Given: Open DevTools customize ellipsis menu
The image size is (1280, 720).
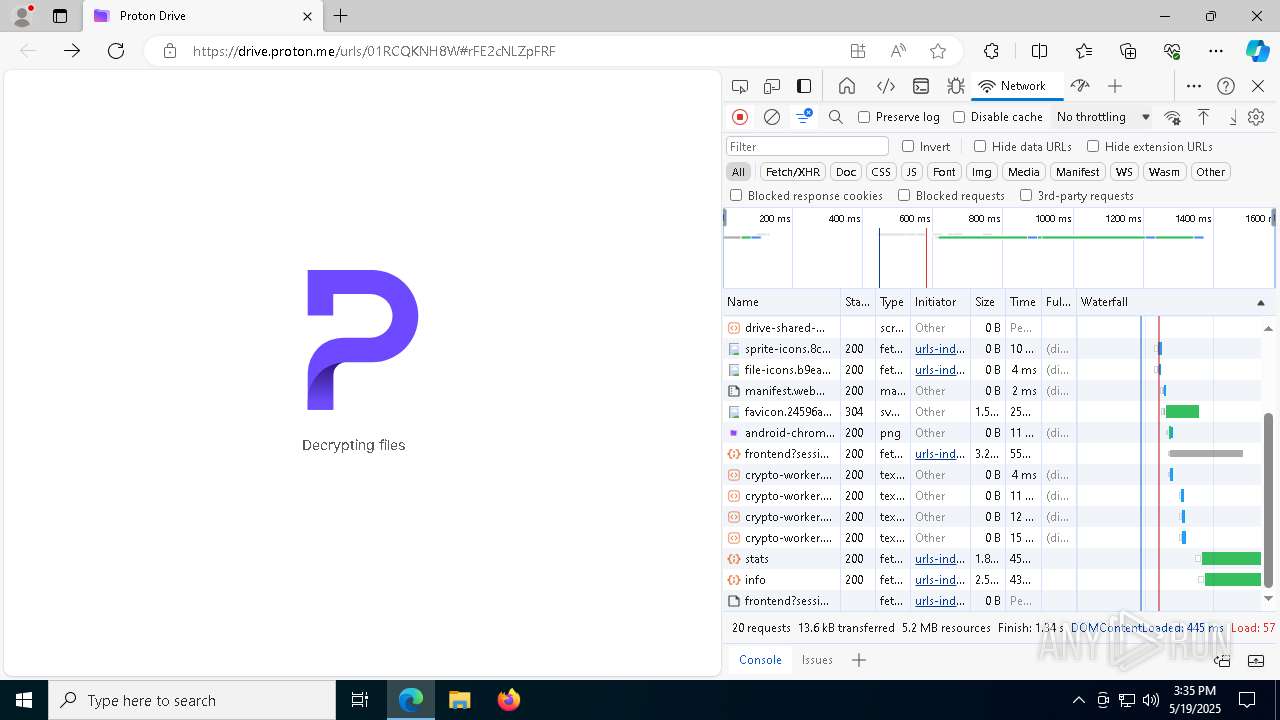Looking at the screenshot, I should (x=1194, y=86).
